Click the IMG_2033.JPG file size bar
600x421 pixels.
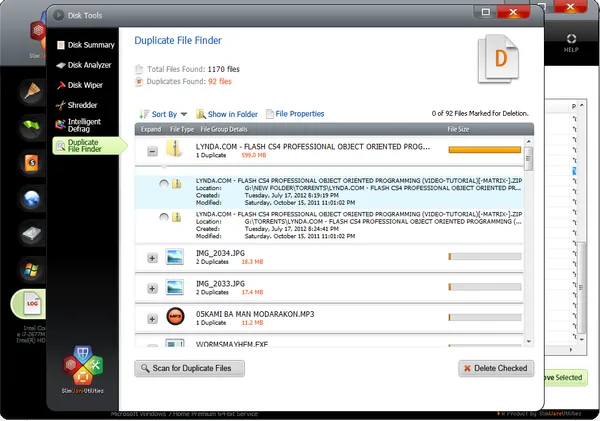(485, 287)
